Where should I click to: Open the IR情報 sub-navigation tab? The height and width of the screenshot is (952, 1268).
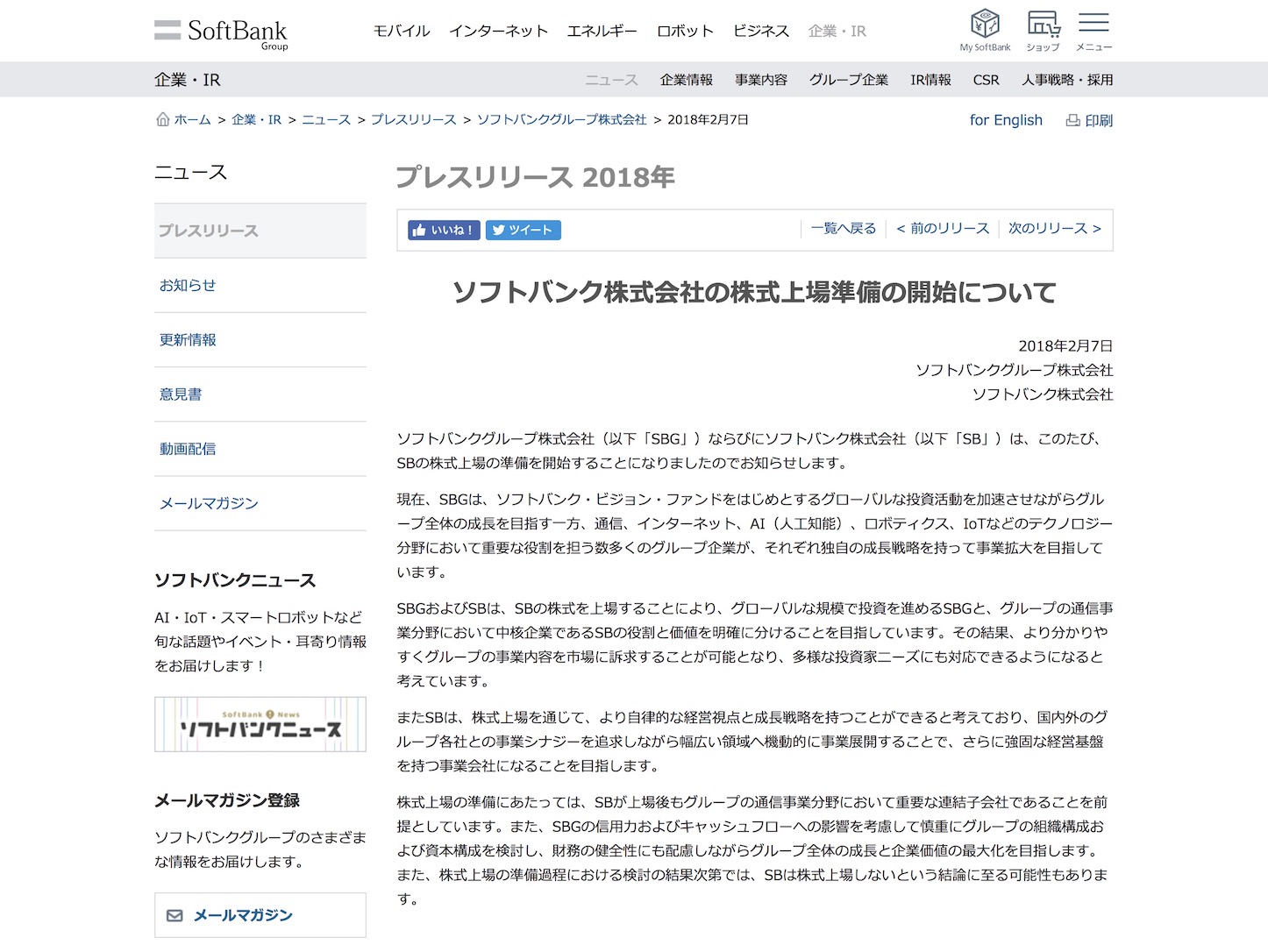pyautogui.click(x=930, y=80)
